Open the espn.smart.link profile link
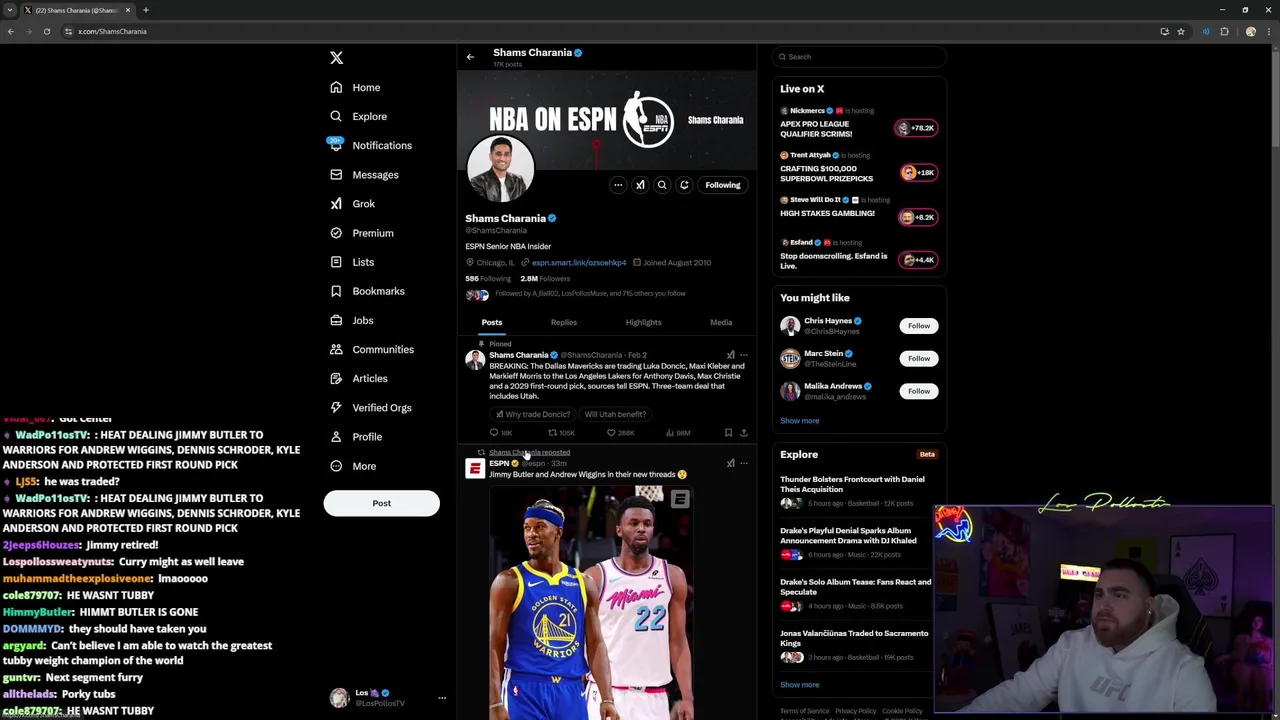The width and height of the screenshot is (1280, 720). click(579, 263)
